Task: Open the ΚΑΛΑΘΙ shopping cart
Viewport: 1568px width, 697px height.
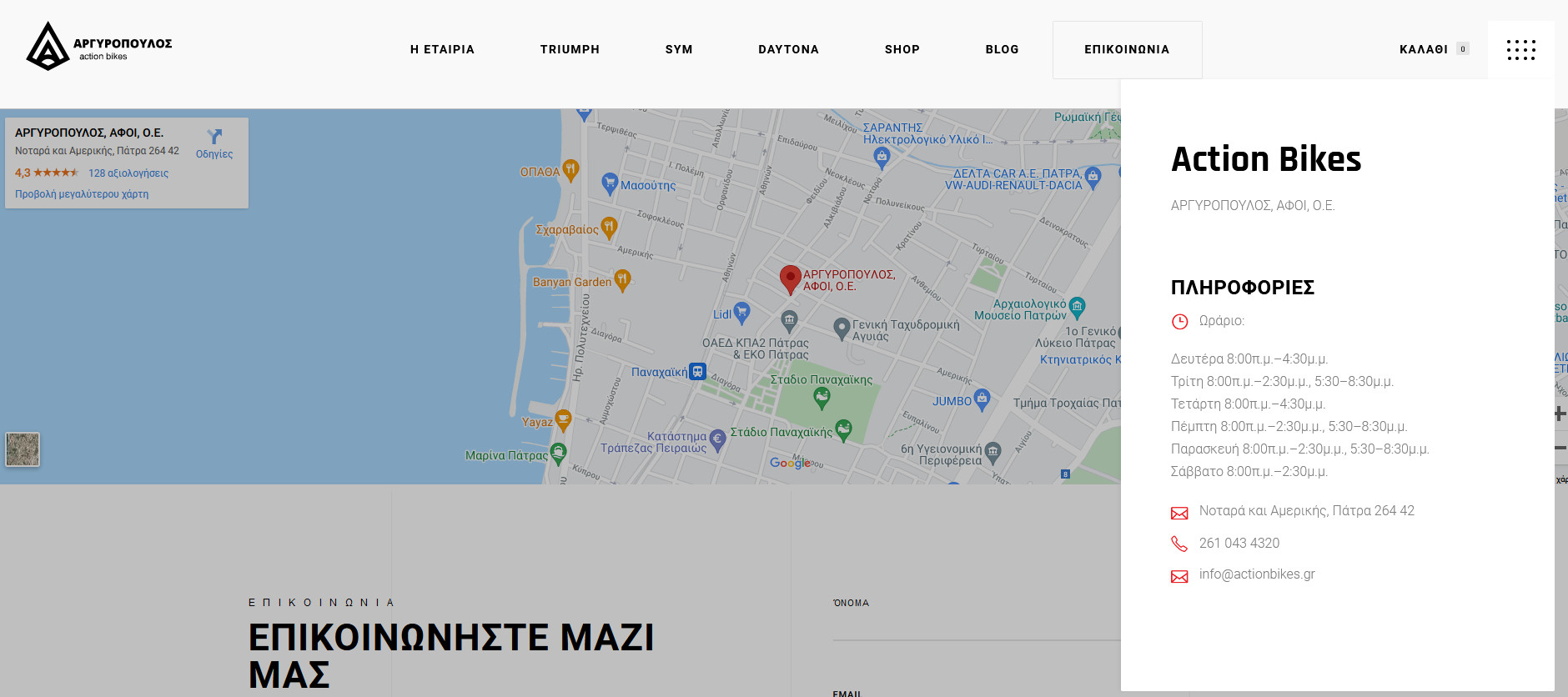Action: [1434, 49]
